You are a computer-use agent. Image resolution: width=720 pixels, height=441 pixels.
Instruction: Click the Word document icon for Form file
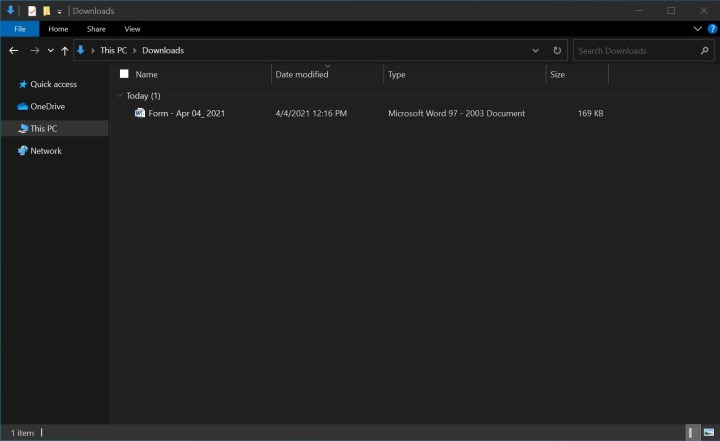pyautogui.click(x=140, y=113)
